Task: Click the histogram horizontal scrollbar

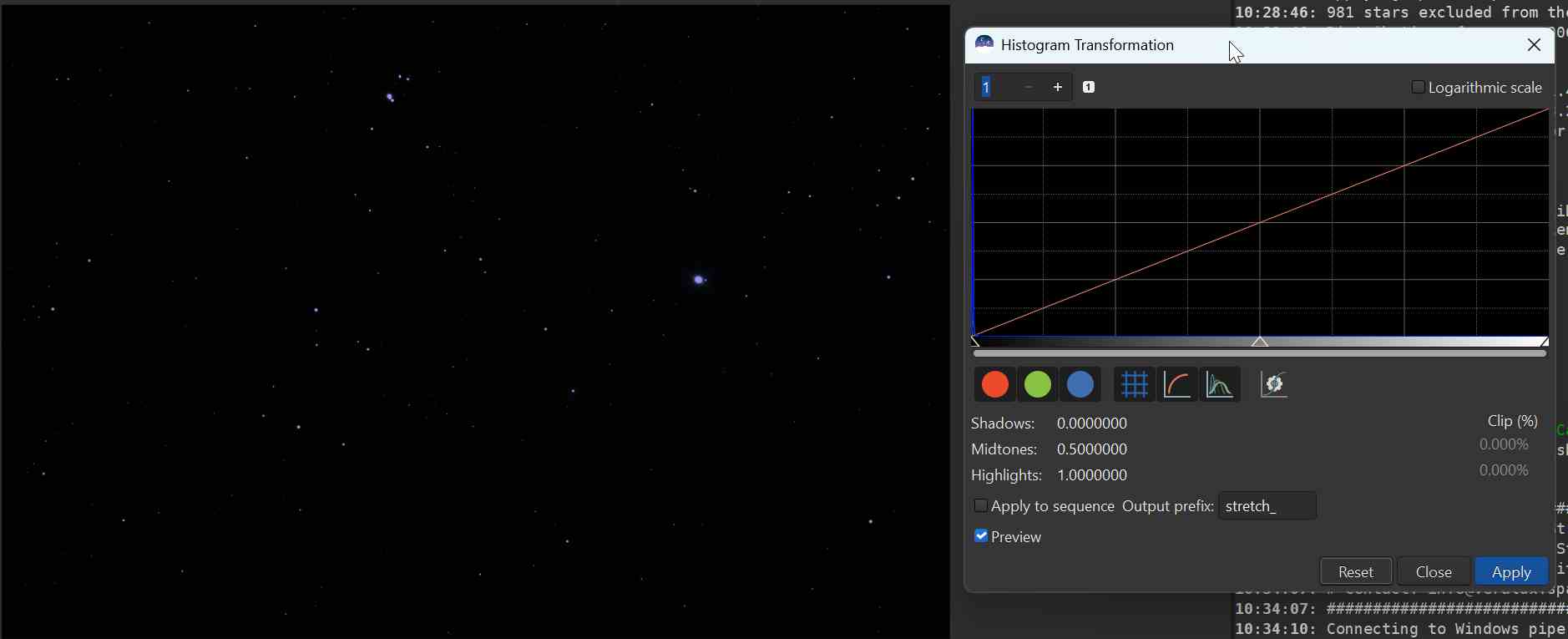Action: [1259, 354]
